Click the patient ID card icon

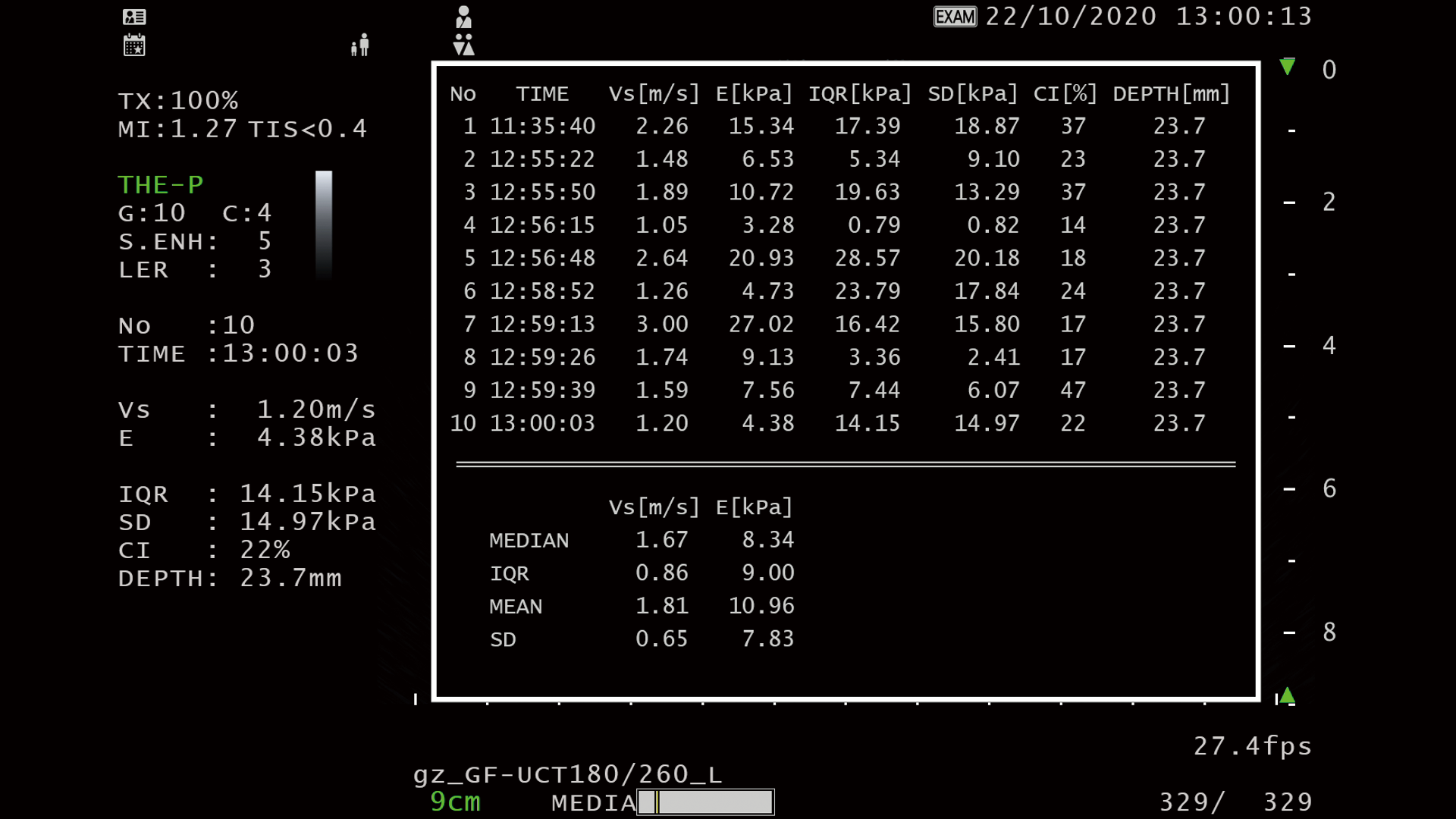tap(134, 17)
